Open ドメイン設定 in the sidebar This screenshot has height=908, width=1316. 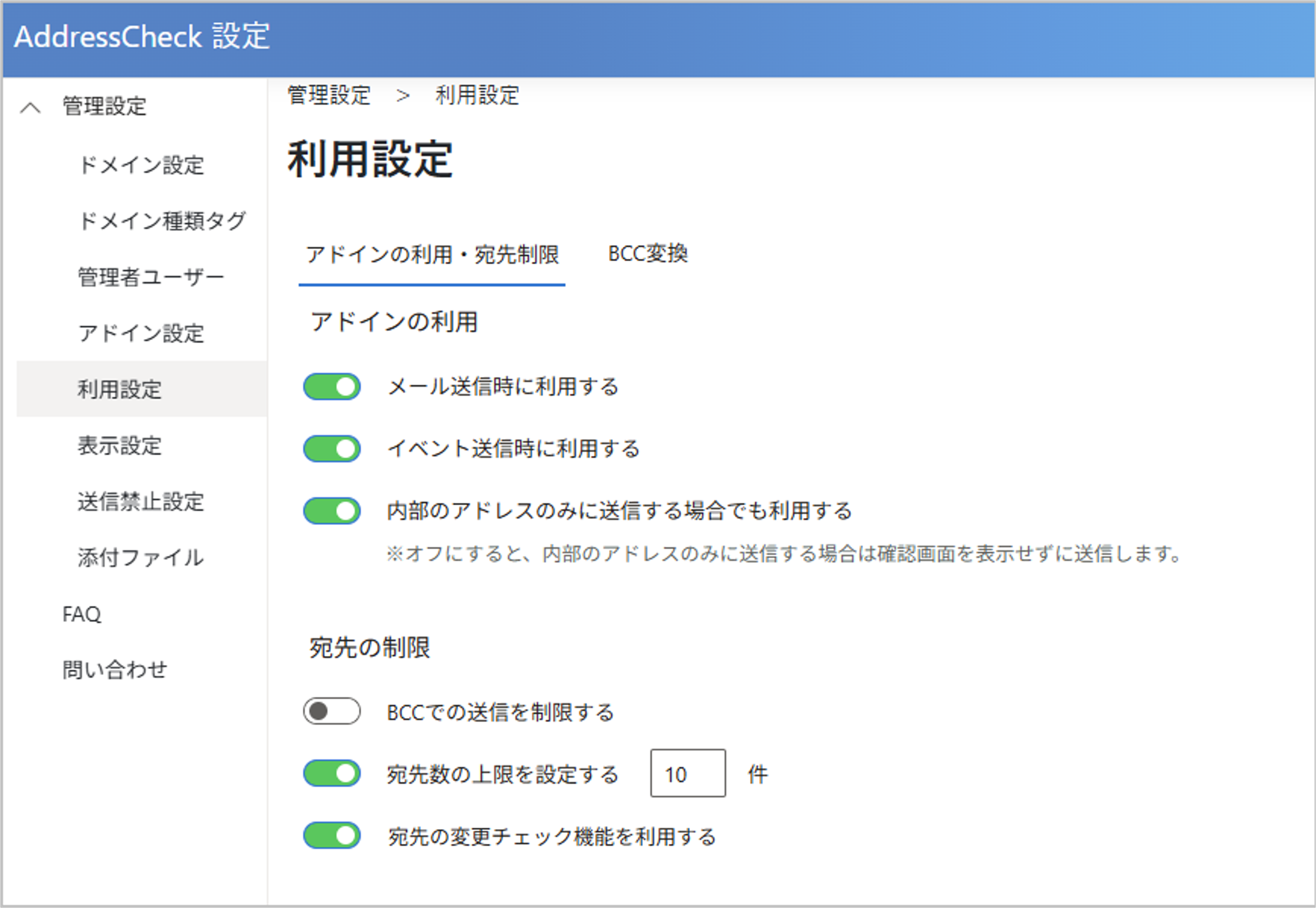point(141,165)
